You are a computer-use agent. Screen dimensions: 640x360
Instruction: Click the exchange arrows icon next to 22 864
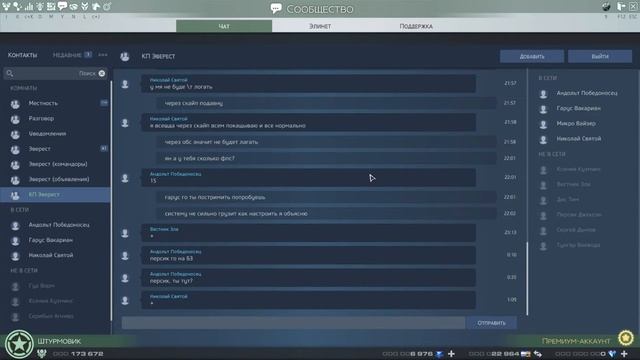(538, 354)
